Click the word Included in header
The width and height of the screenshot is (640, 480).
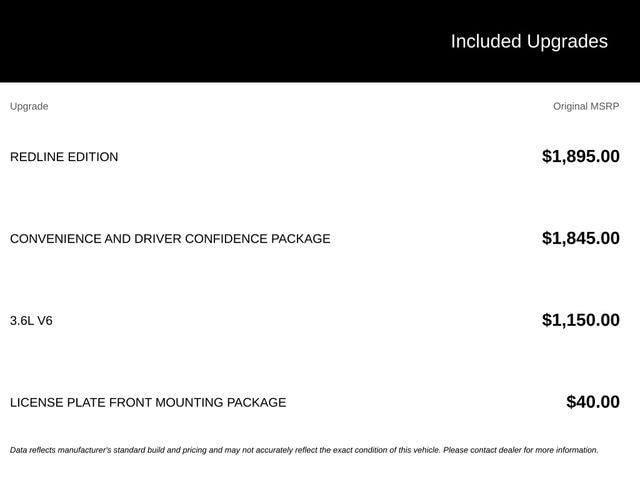(486, 41)
